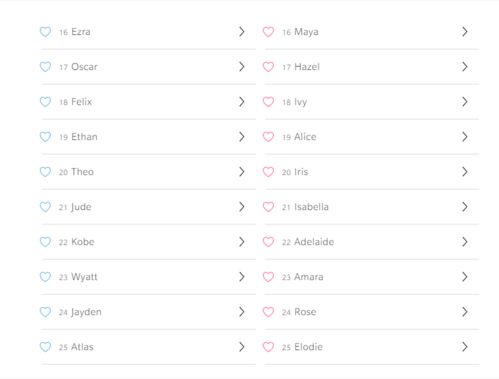Favorite Maya using the pink heart

click(268, 32)
